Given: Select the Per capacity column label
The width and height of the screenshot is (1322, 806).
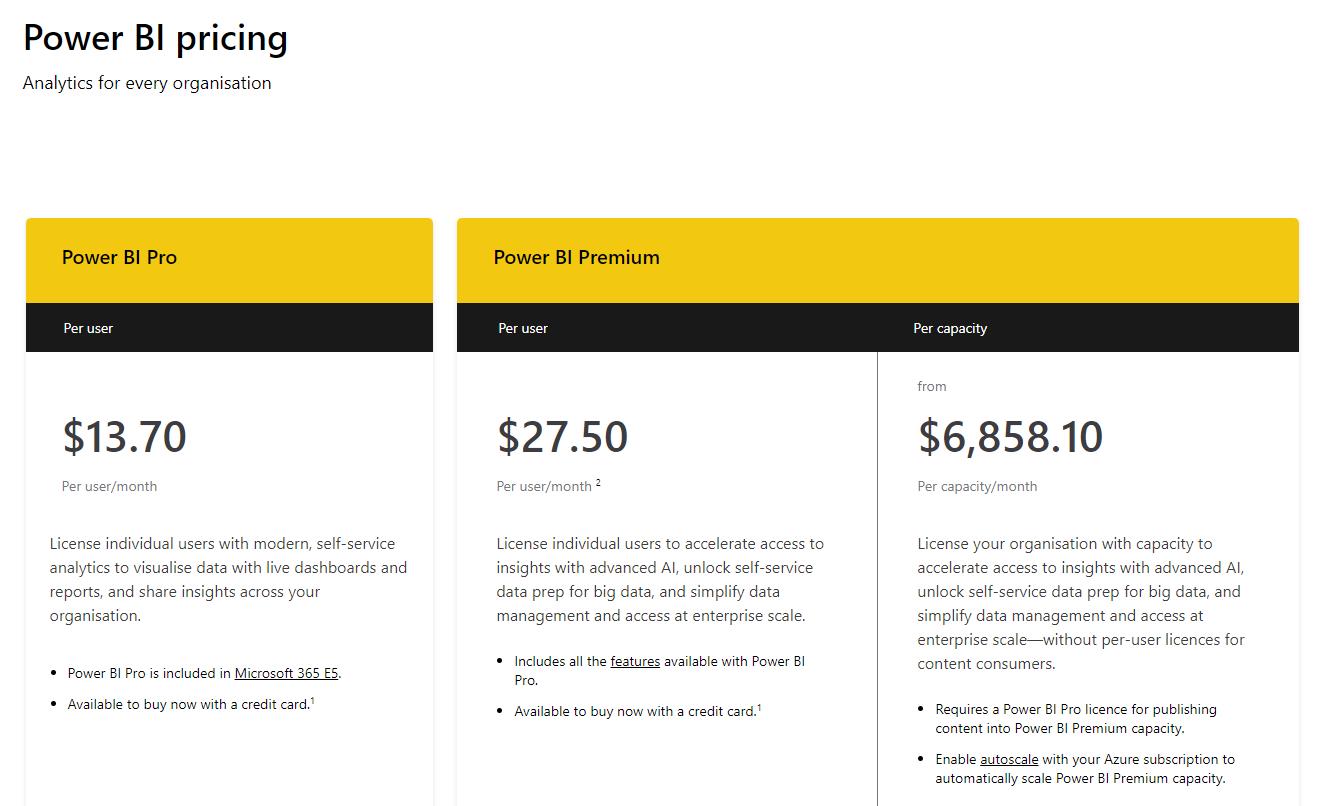Looking at the screenshot, I should point(950,328).
